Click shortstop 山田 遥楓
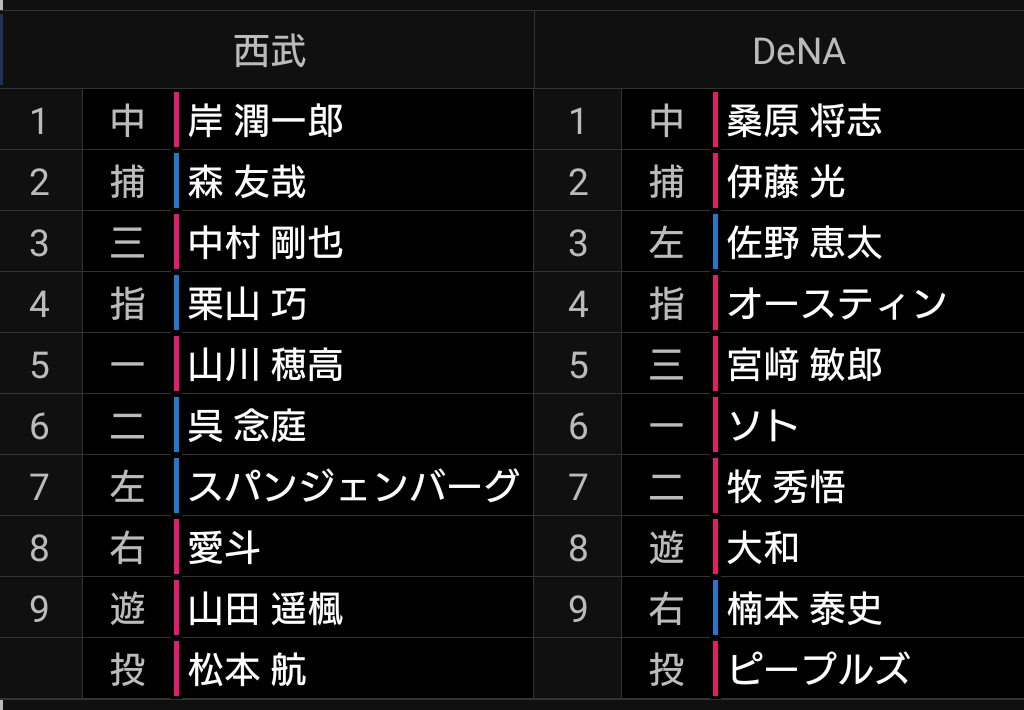 click(266, 609)
